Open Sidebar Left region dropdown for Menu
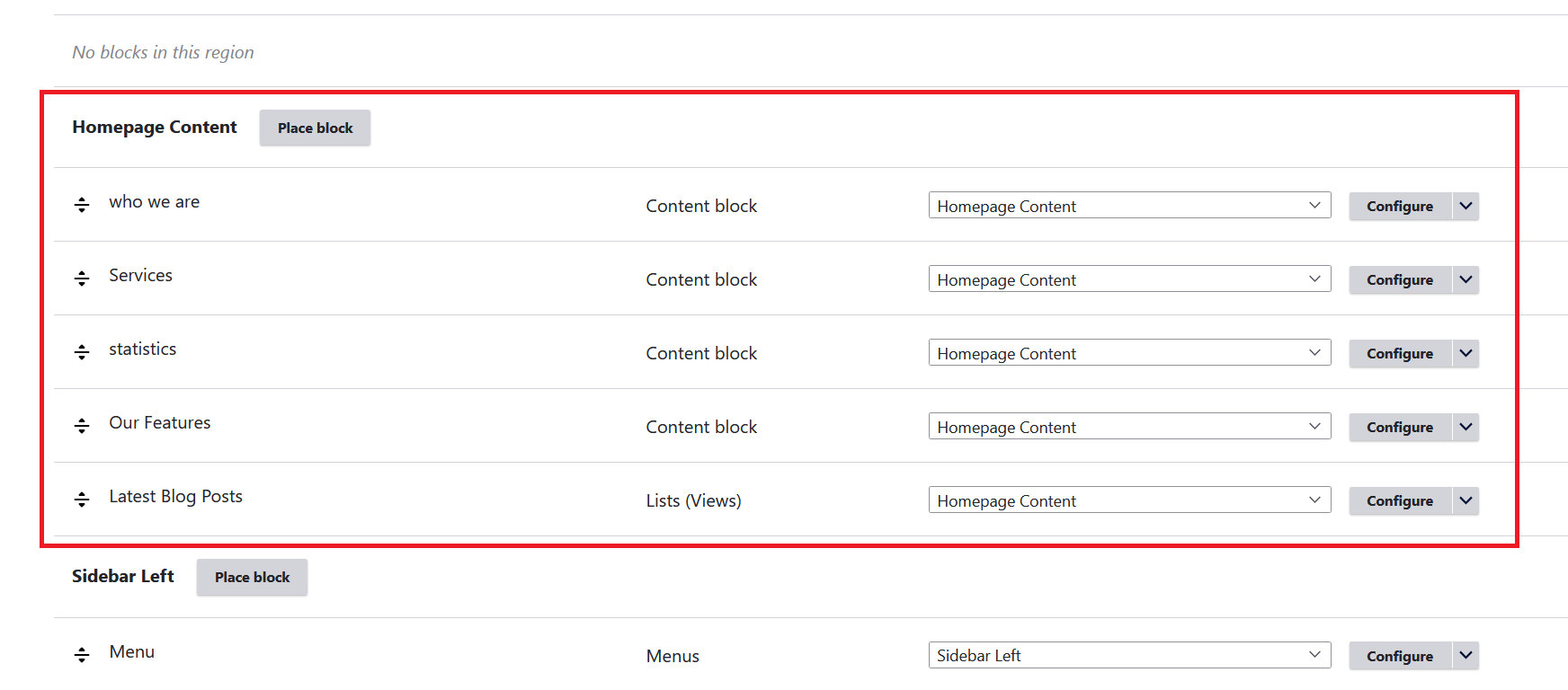 [x=1128, y=656]
